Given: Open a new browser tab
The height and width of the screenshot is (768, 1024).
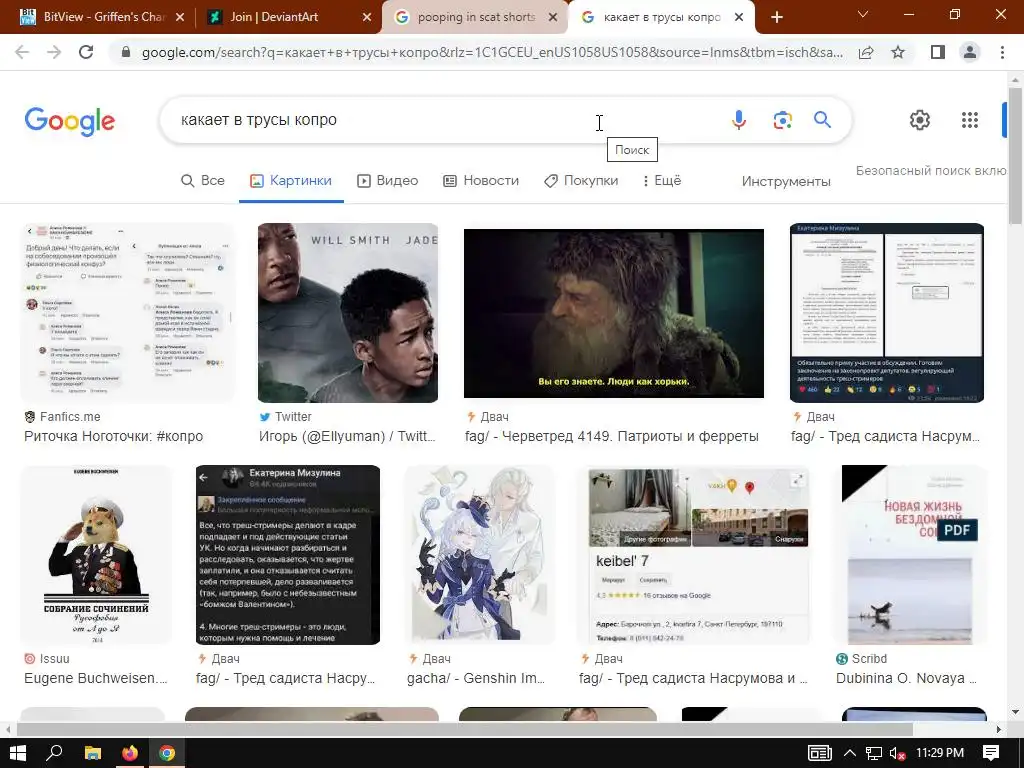Looking at the screenshot, I should click(x=777, y=17).
